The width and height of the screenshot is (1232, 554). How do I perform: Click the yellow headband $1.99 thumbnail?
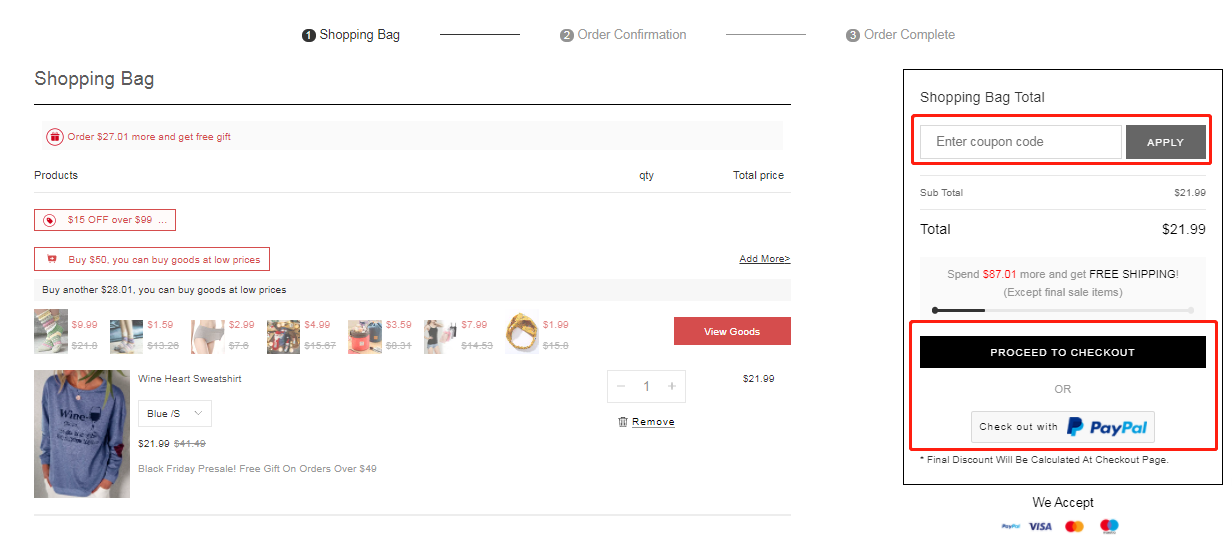(x=521, y=334)
